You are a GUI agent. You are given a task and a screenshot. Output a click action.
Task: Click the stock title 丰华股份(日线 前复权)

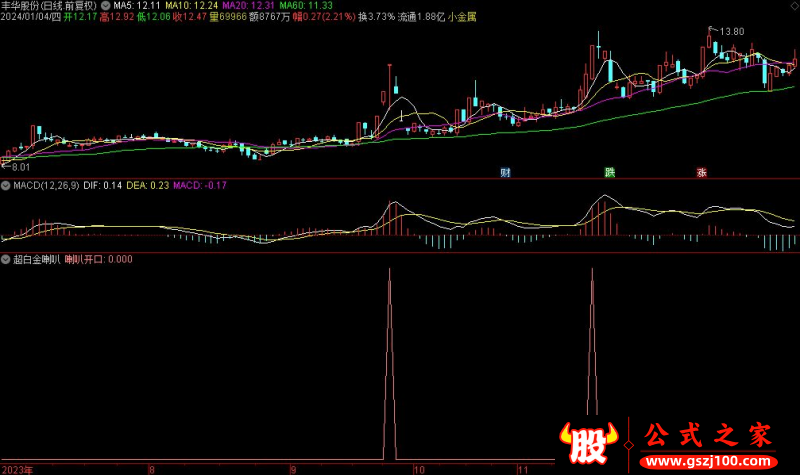tap(49, 6)
